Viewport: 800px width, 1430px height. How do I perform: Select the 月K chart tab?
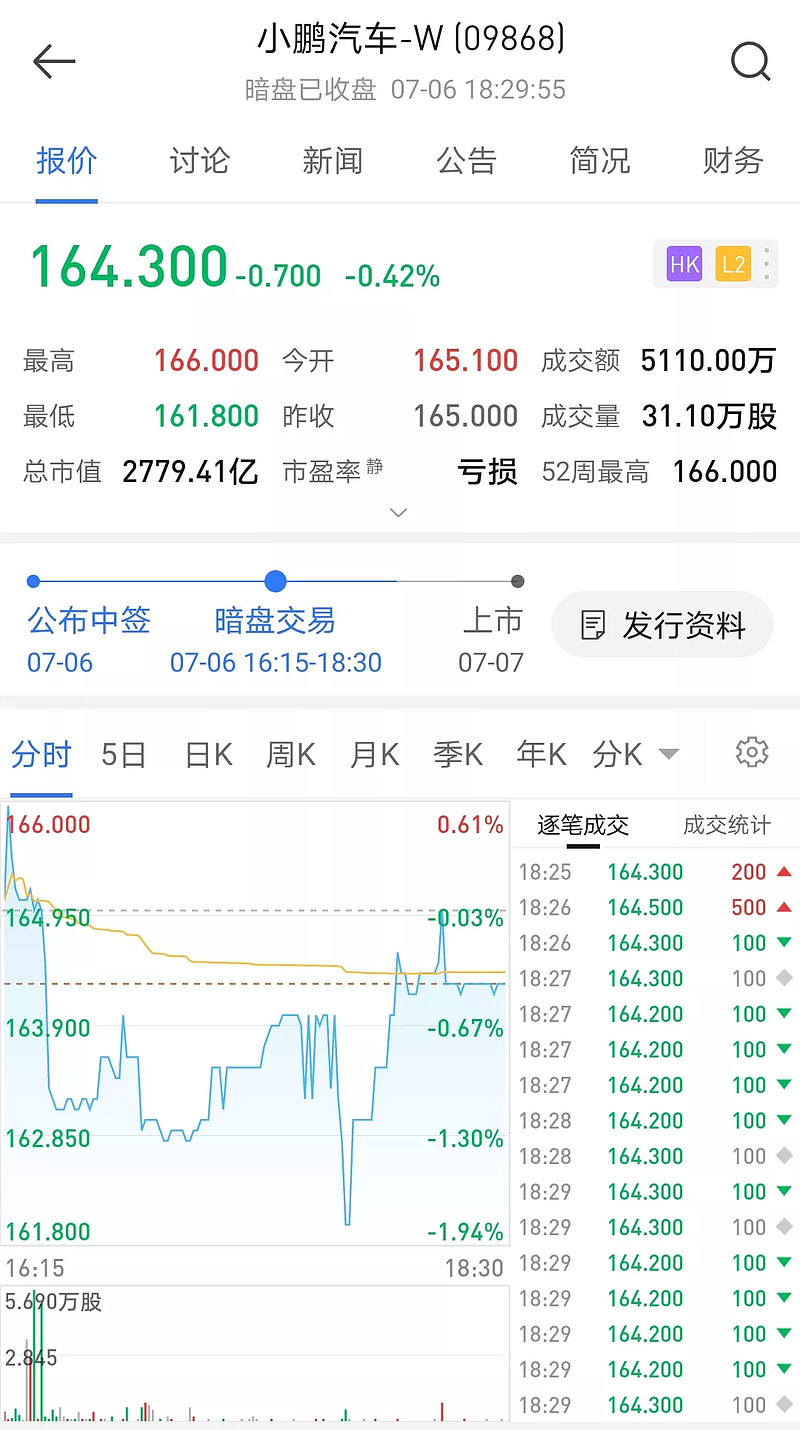pos(375,754)
